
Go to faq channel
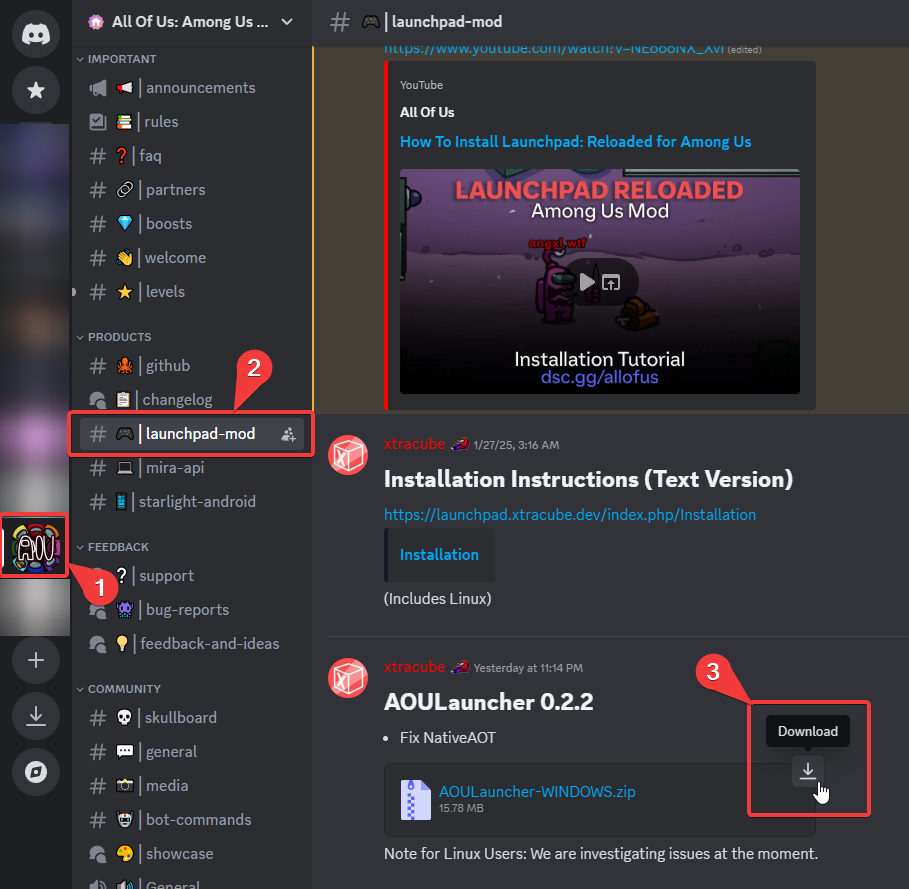(x=192, y=156)
